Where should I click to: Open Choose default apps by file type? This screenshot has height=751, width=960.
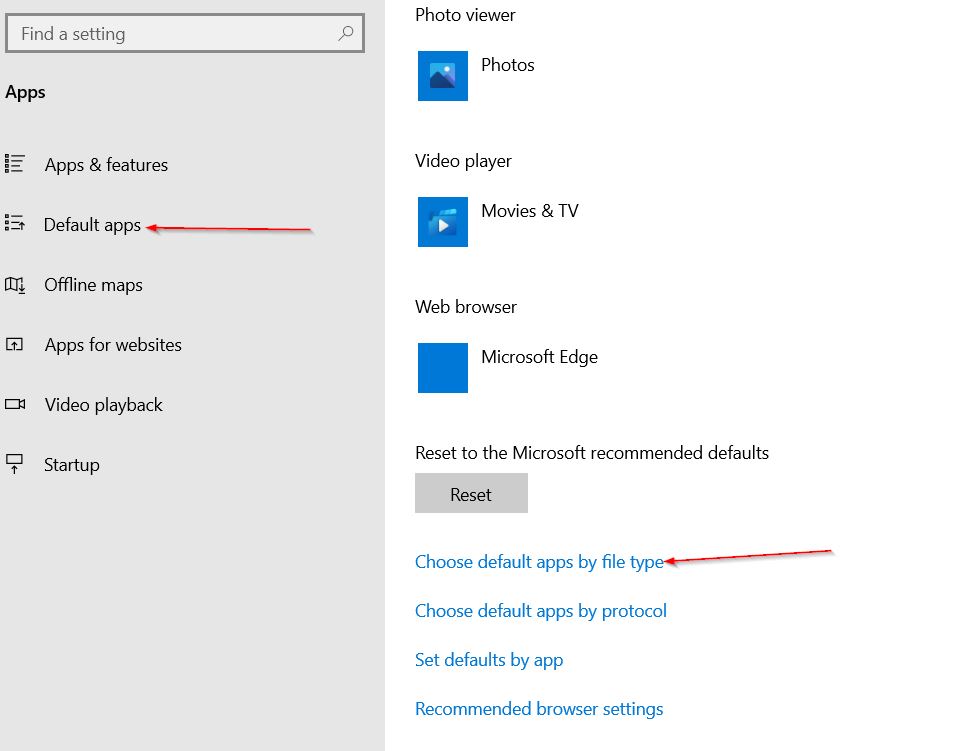click(x=539, y=562)
